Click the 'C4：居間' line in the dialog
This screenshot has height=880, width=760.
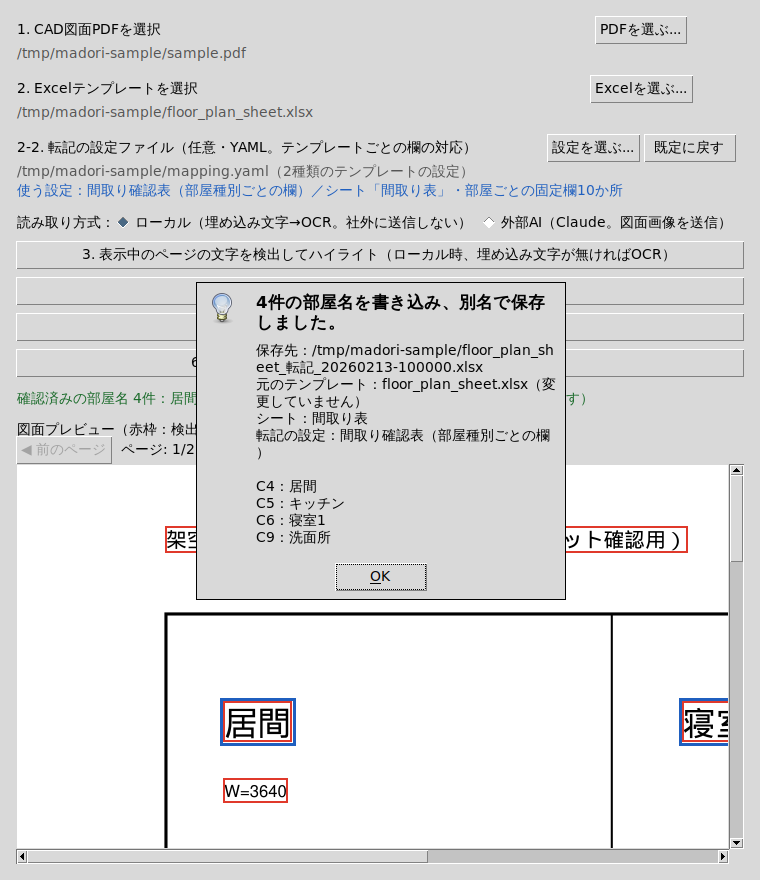point(286,486)
